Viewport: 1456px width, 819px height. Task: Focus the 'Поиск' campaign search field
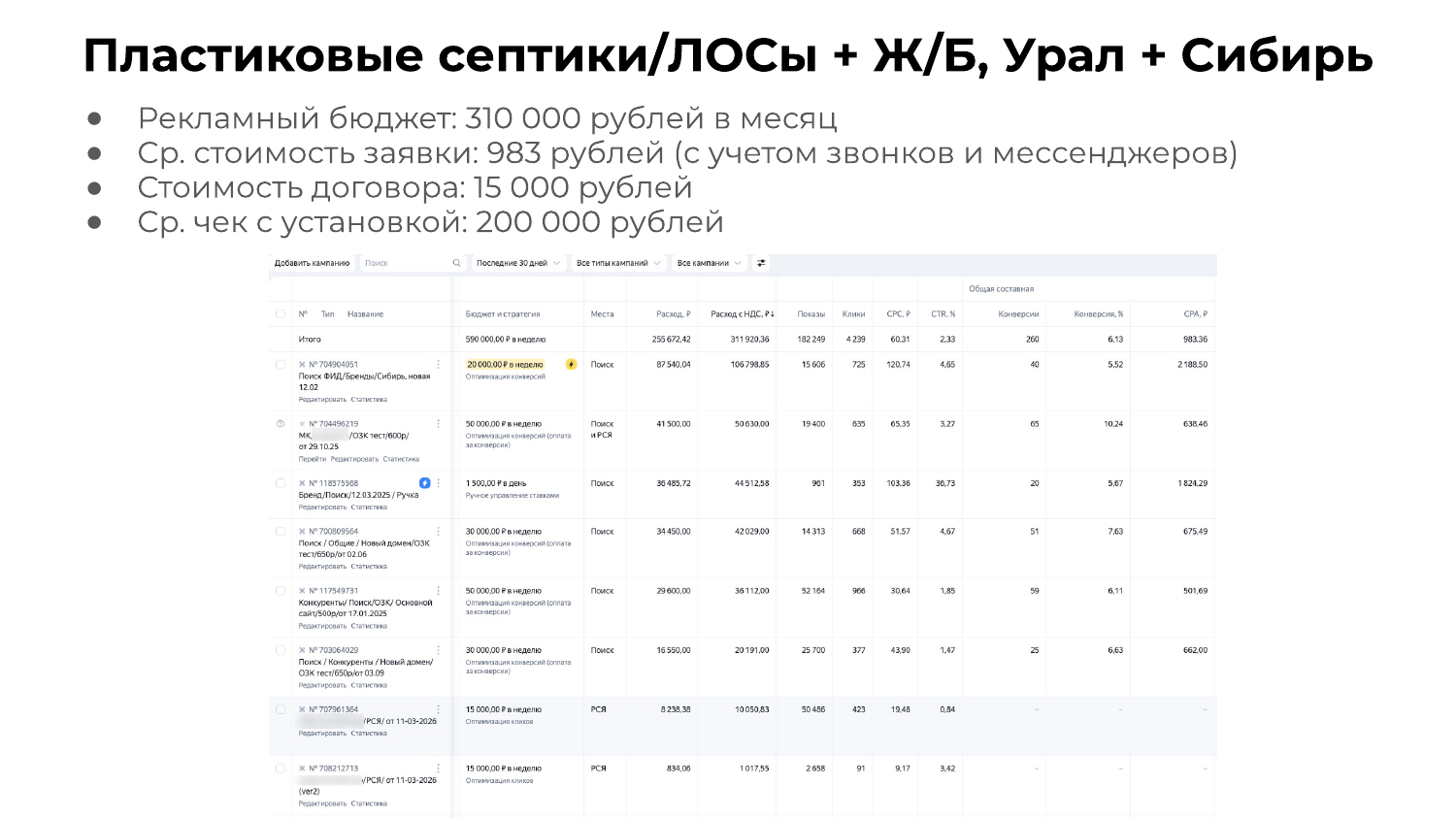[412, 263]
